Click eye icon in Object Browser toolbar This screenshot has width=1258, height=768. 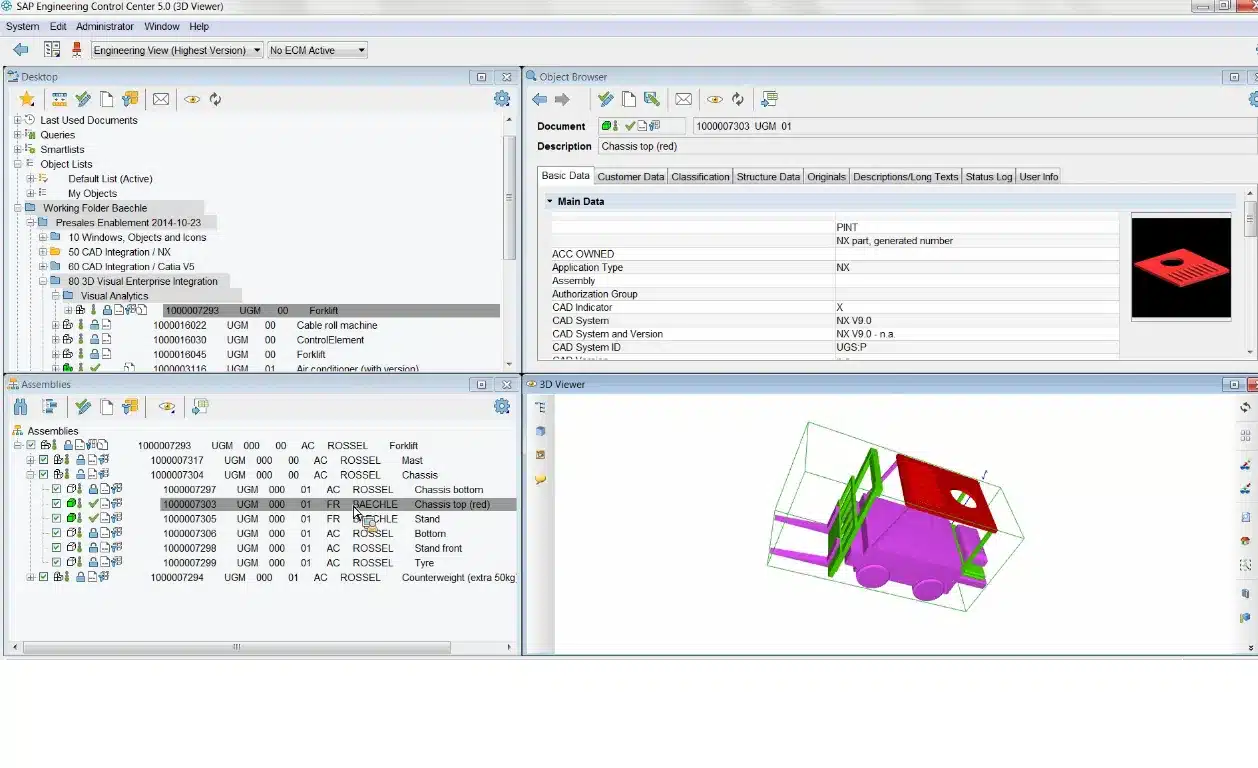pyautogui.click(x=715, y=99)
